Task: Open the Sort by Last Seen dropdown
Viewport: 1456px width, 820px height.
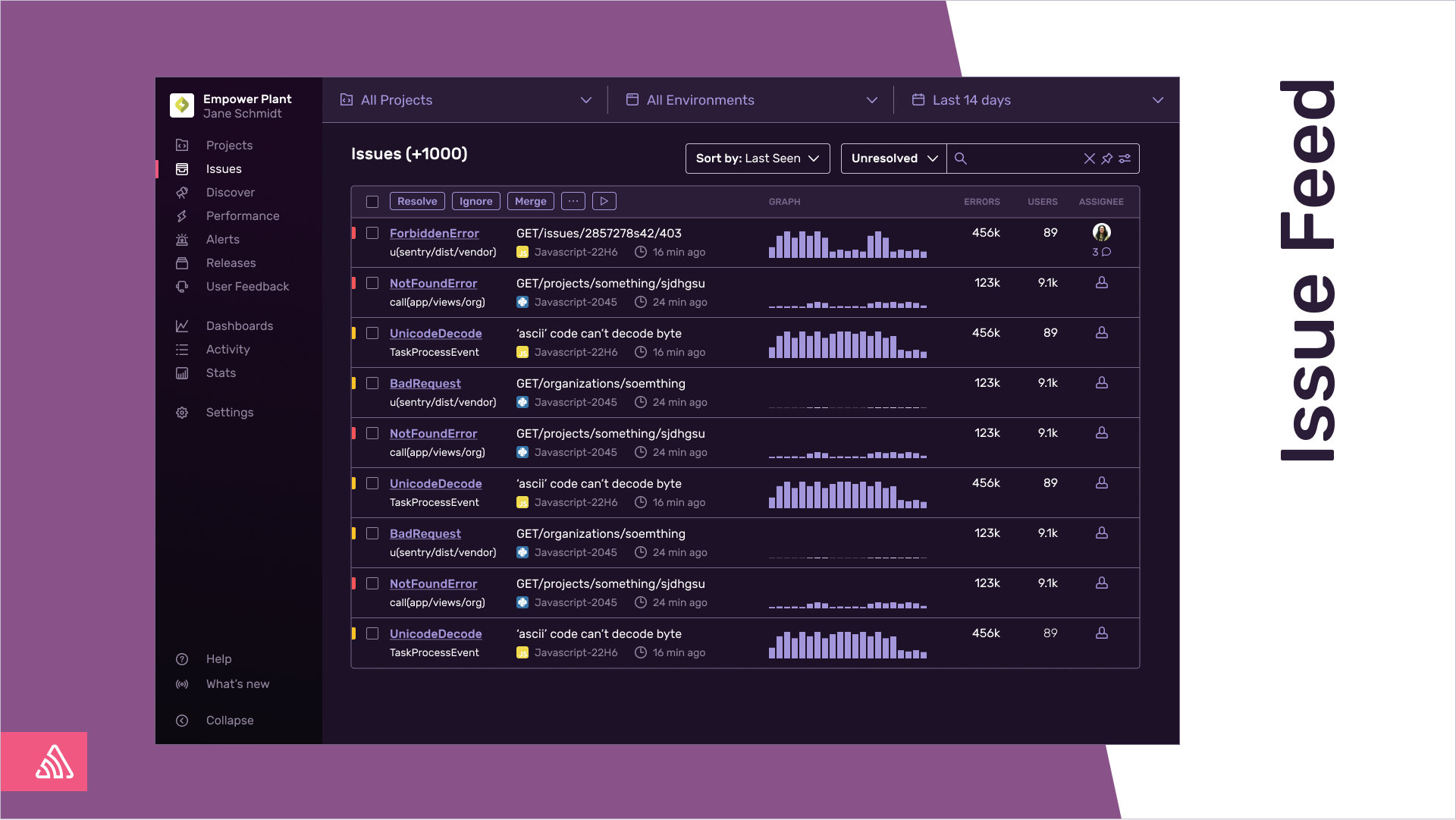Action: tap(757, 159)
